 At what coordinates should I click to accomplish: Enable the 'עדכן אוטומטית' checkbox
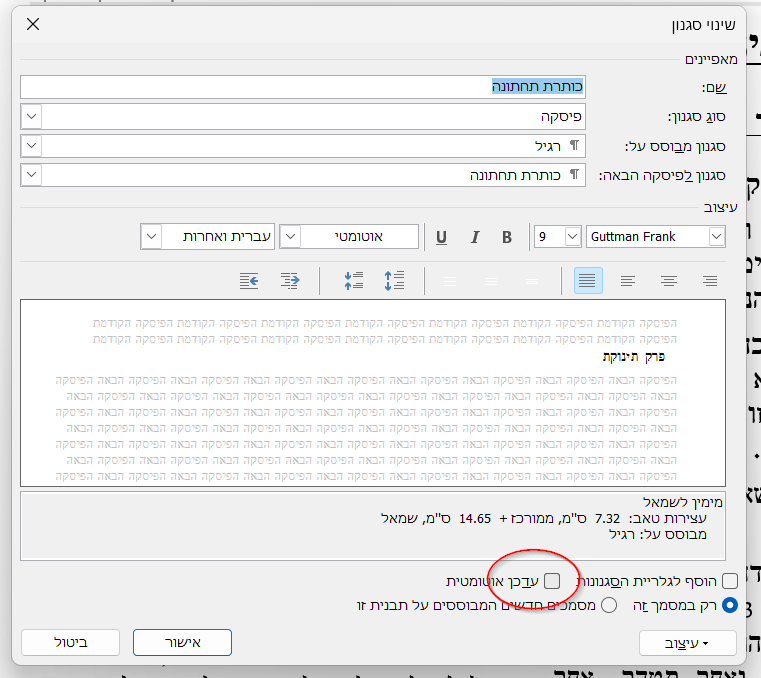coord(552,581)
